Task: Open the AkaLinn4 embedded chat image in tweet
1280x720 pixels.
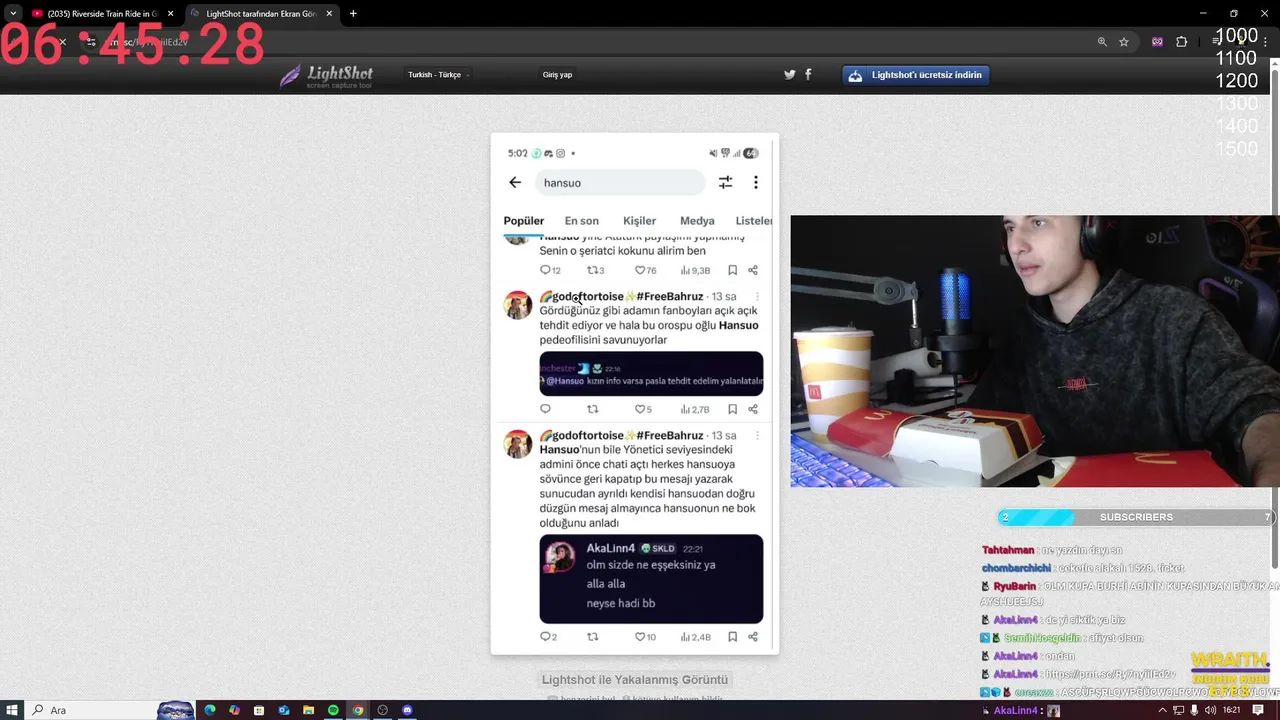Action: pyautogui.click(x=651, y=579)
